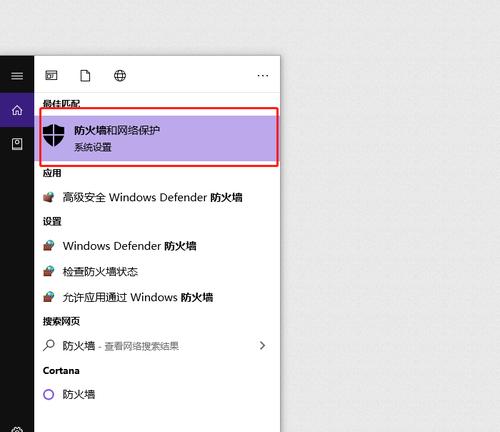Image resolution: width=500 pixels, height=432 pixels.
Task: Filter results by apps icon
Action: pos(51,75)
